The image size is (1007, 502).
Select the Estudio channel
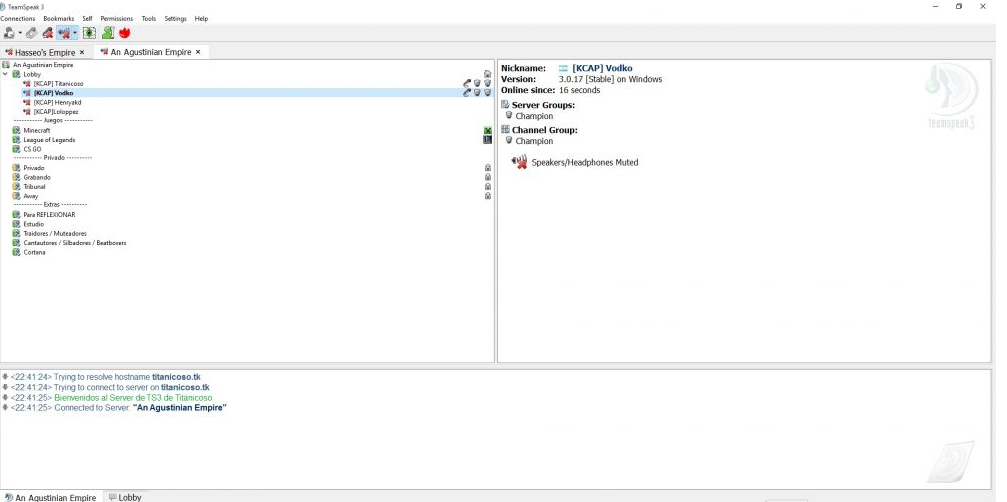pos(33,224)
